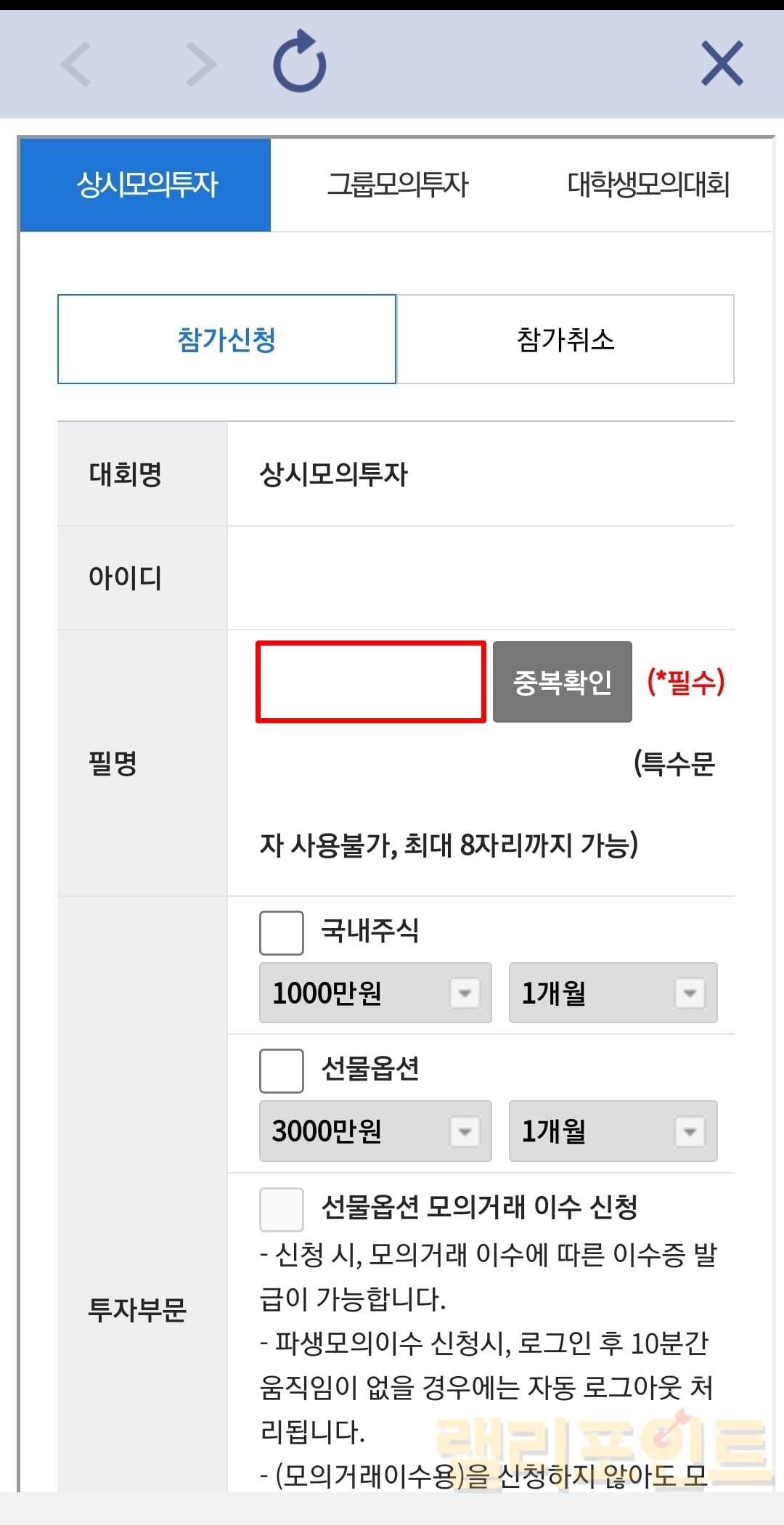This screenshot has width=784, height=1525.
Task: Tap the browser back arrow icon
Action: pos(76,65)
